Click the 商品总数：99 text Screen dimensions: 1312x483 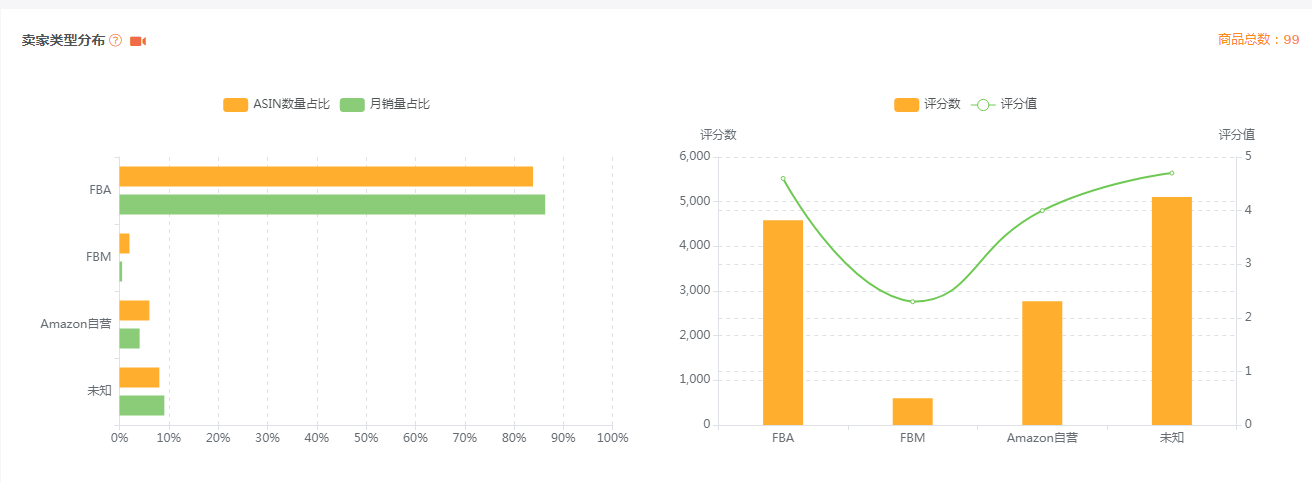(1258, 40)
